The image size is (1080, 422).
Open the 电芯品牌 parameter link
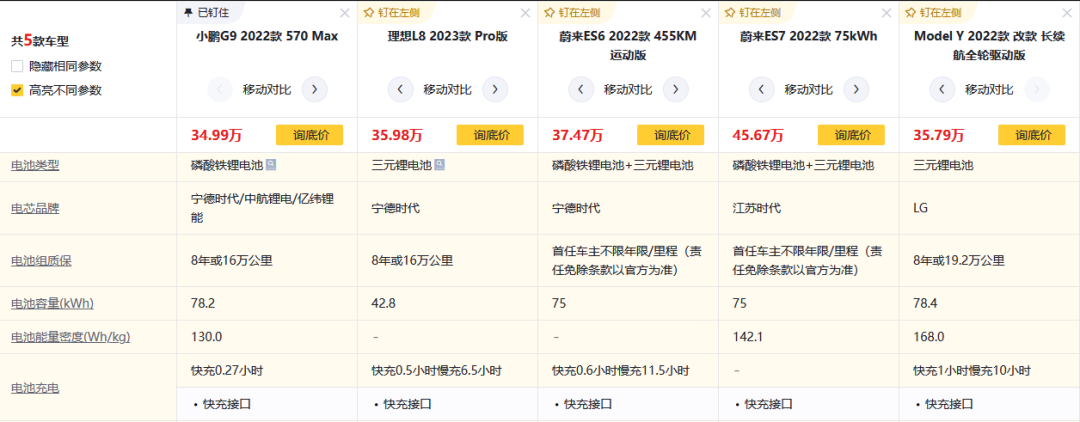[x=35, y=208]
